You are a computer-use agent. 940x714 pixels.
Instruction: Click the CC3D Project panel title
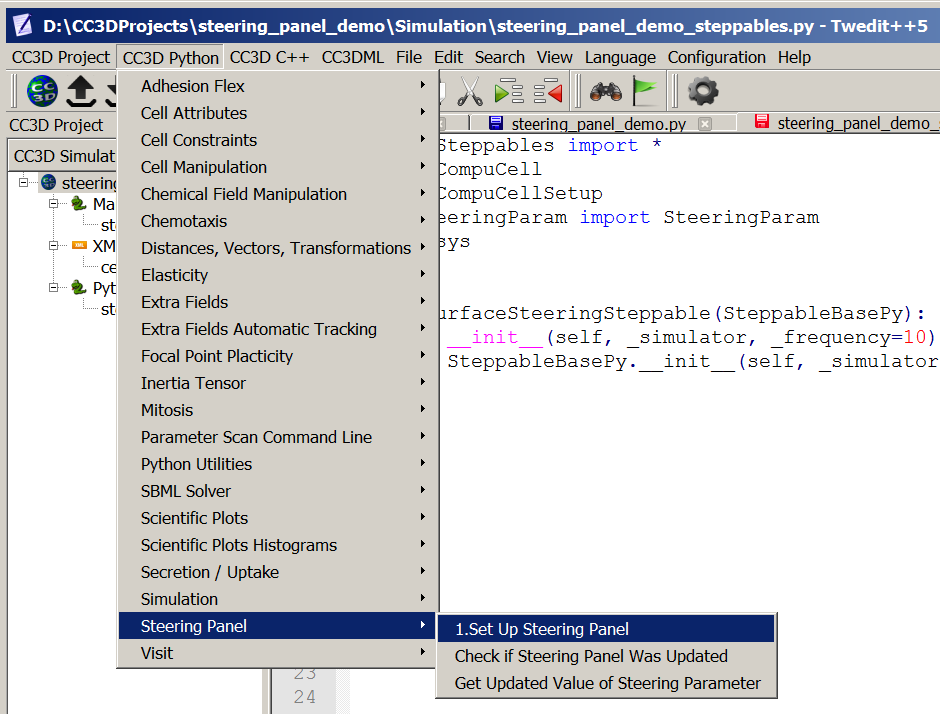56,125
